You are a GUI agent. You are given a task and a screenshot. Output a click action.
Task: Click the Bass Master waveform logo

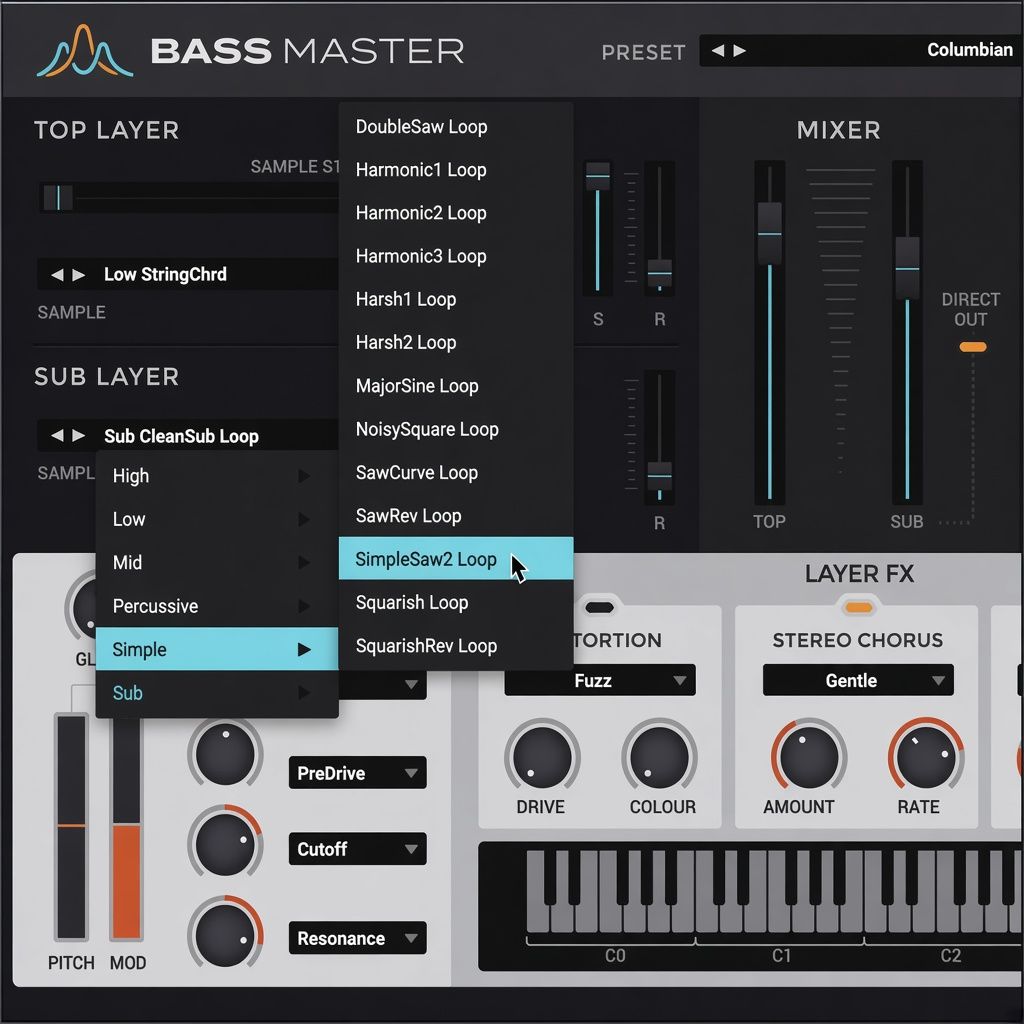pos(85,51)
